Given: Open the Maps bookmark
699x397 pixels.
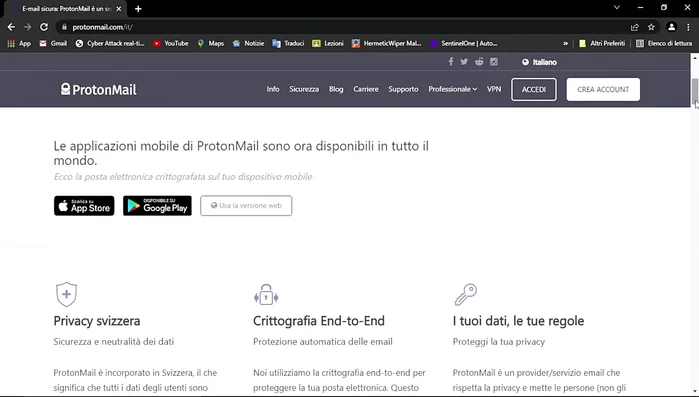Looking at the screenshot, I should click(210, 43).
